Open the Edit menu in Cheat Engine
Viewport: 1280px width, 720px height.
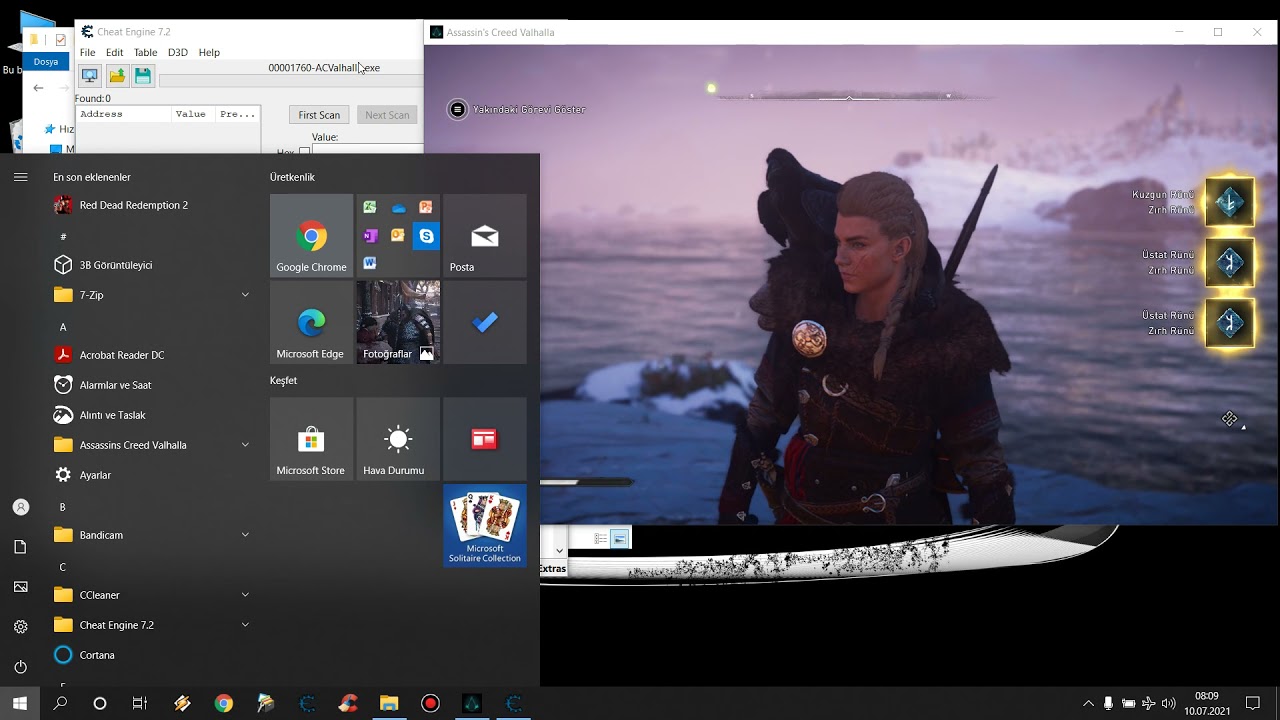pyautogui.click(x=115, y=52)
